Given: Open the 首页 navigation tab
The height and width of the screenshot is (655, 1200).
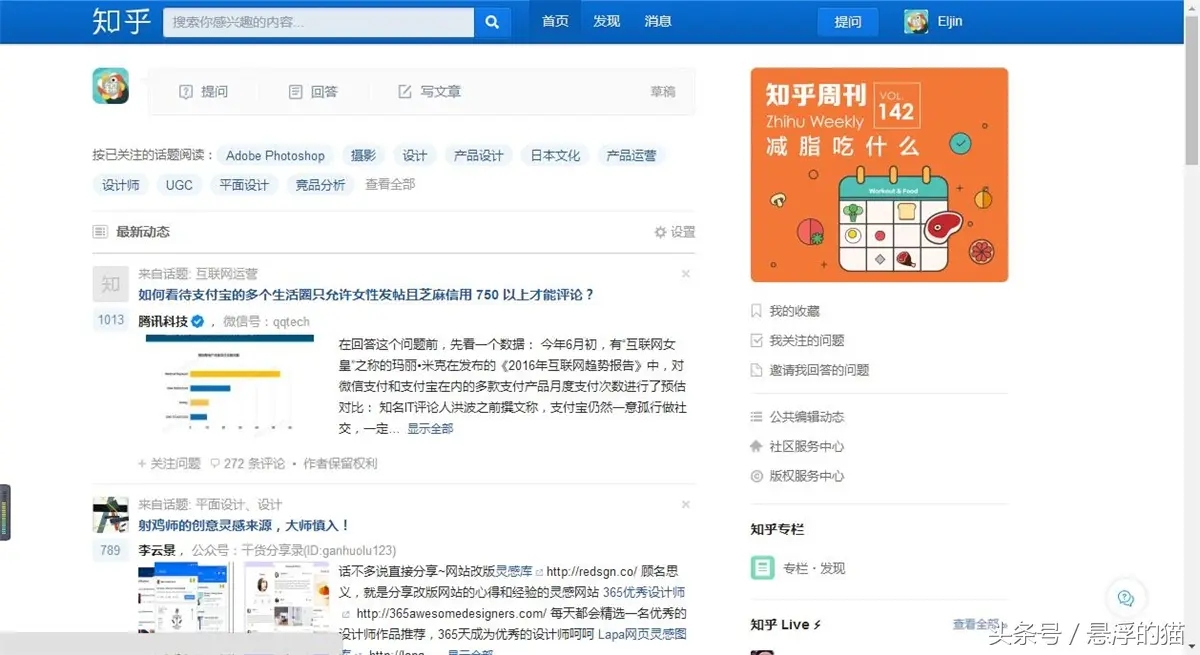Looking at the screenshot, I should click(555, 21).
